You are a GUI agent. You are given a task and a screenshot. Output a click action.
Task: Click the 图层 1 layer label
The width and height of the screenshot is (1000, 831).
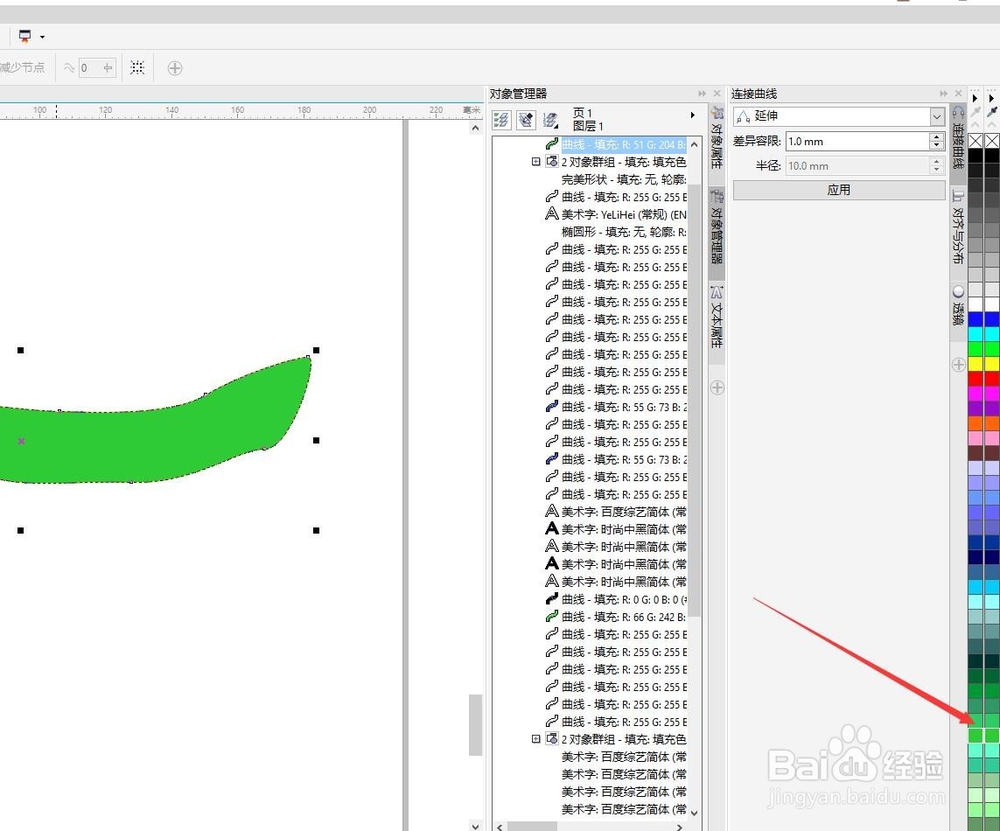coord(587,126)
